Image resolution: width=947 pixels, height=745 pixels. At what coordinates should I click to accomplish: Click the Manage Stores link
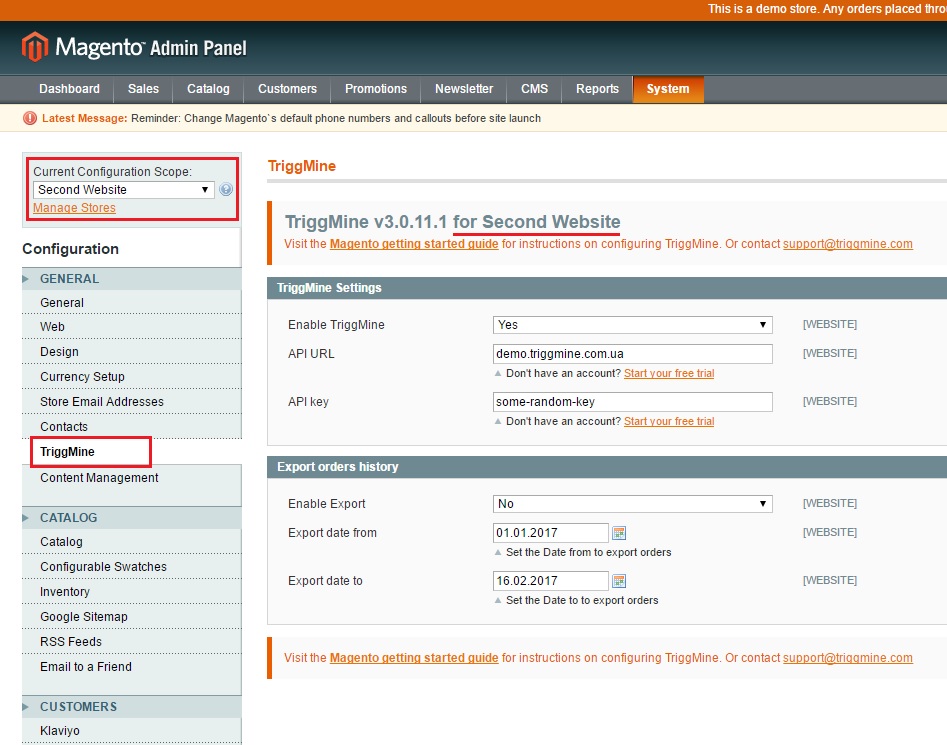coord(74,208)
